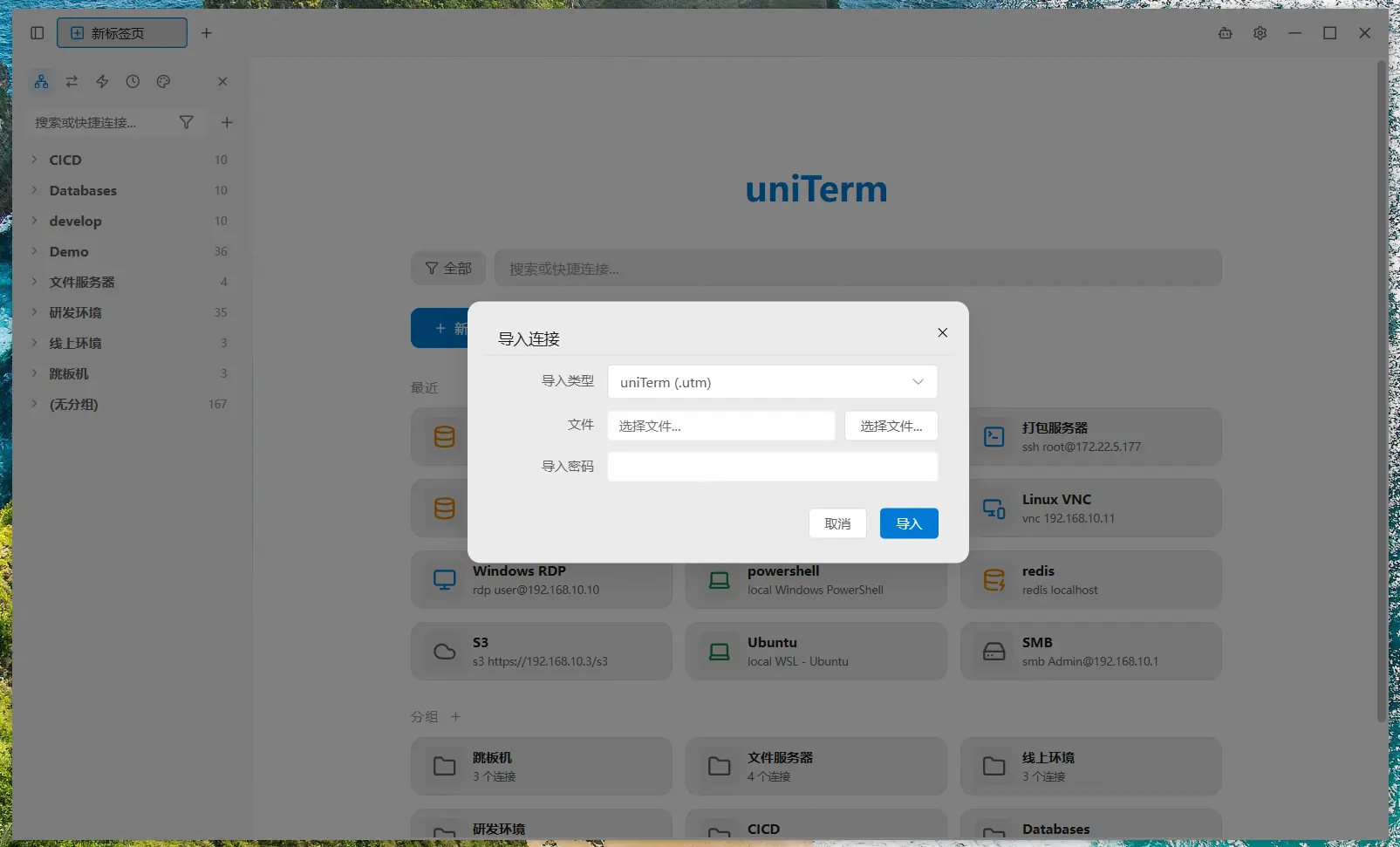
Task: Click the 全部 filter button
Action: 448,268
